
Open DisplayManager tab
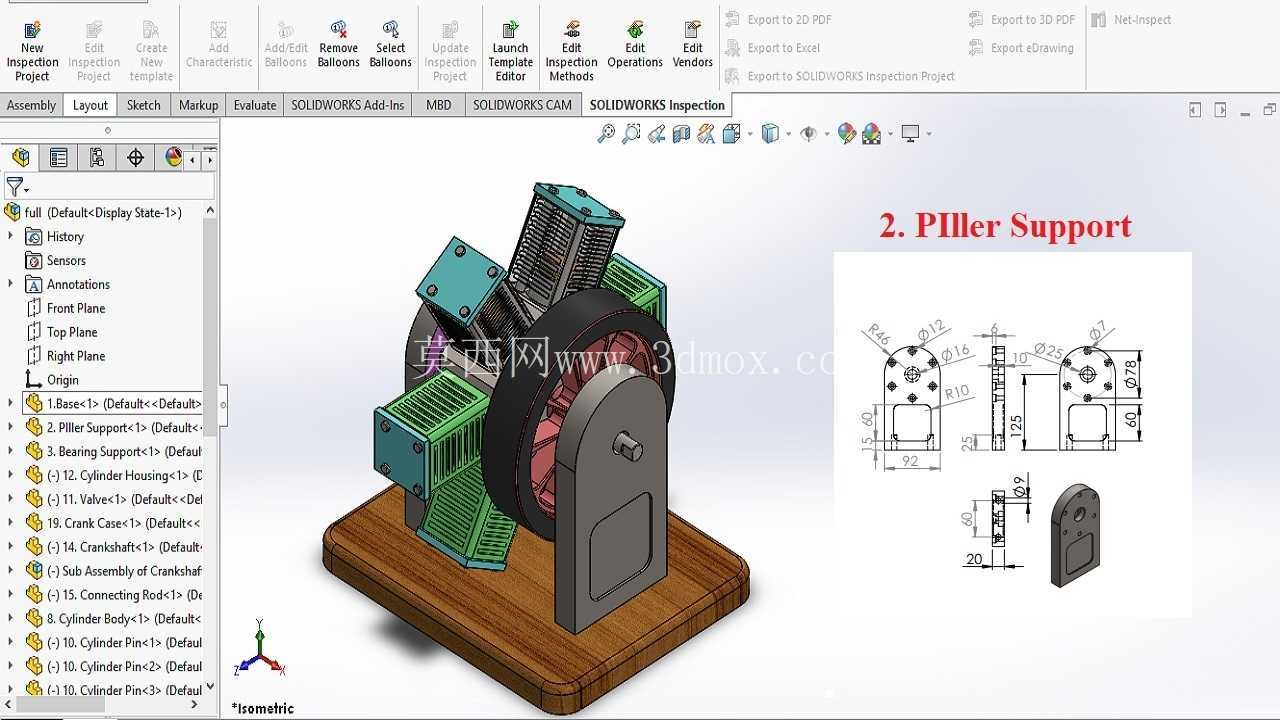173,157
